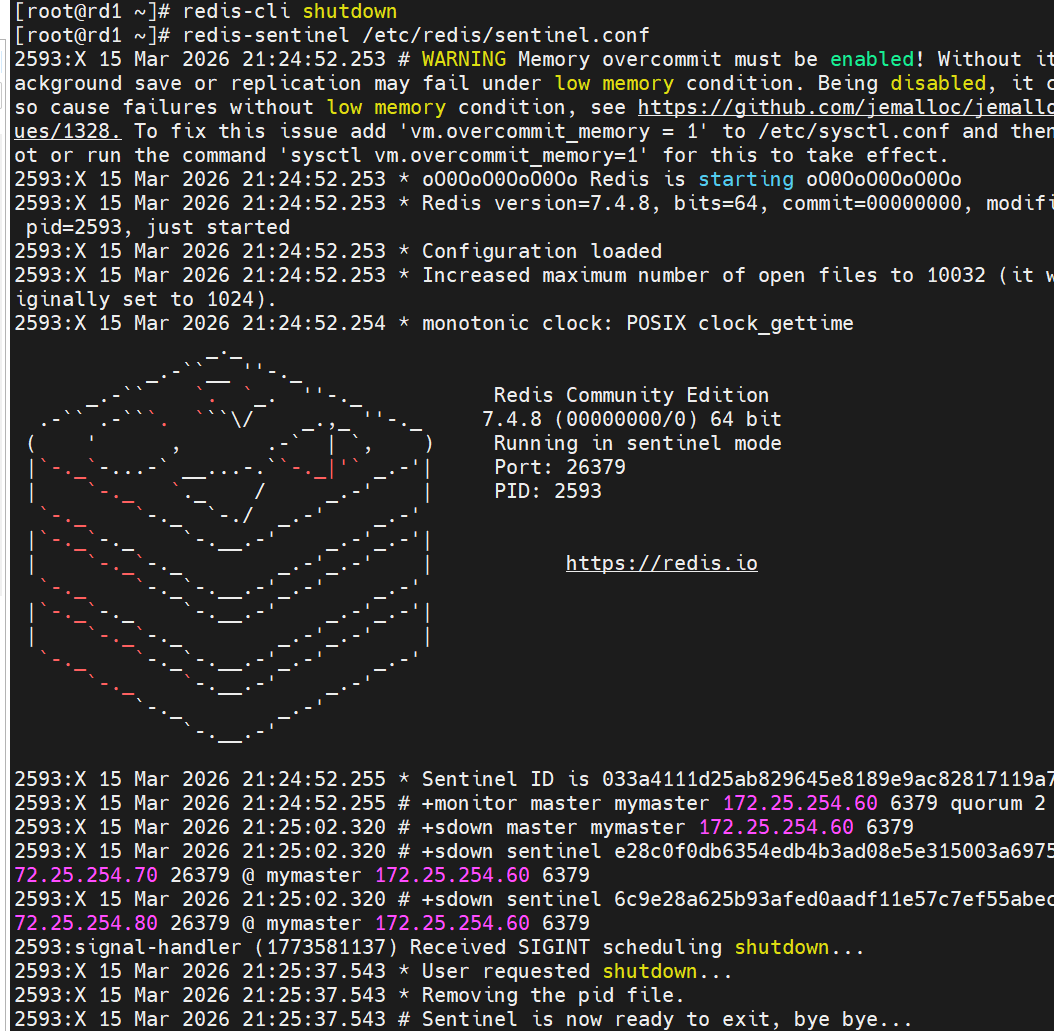Click 'redis-cli shutdown' command text

[290, 11]
